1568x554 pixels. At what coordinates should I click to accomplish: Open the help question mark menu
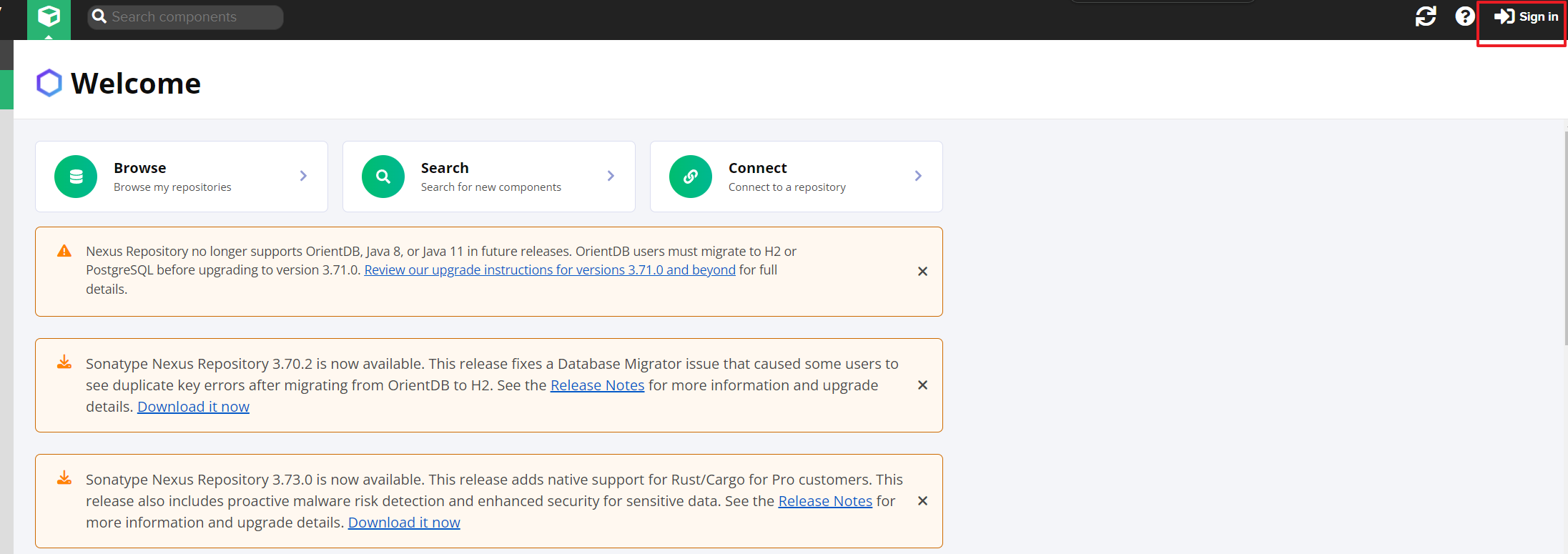(x=1464, y=16)
